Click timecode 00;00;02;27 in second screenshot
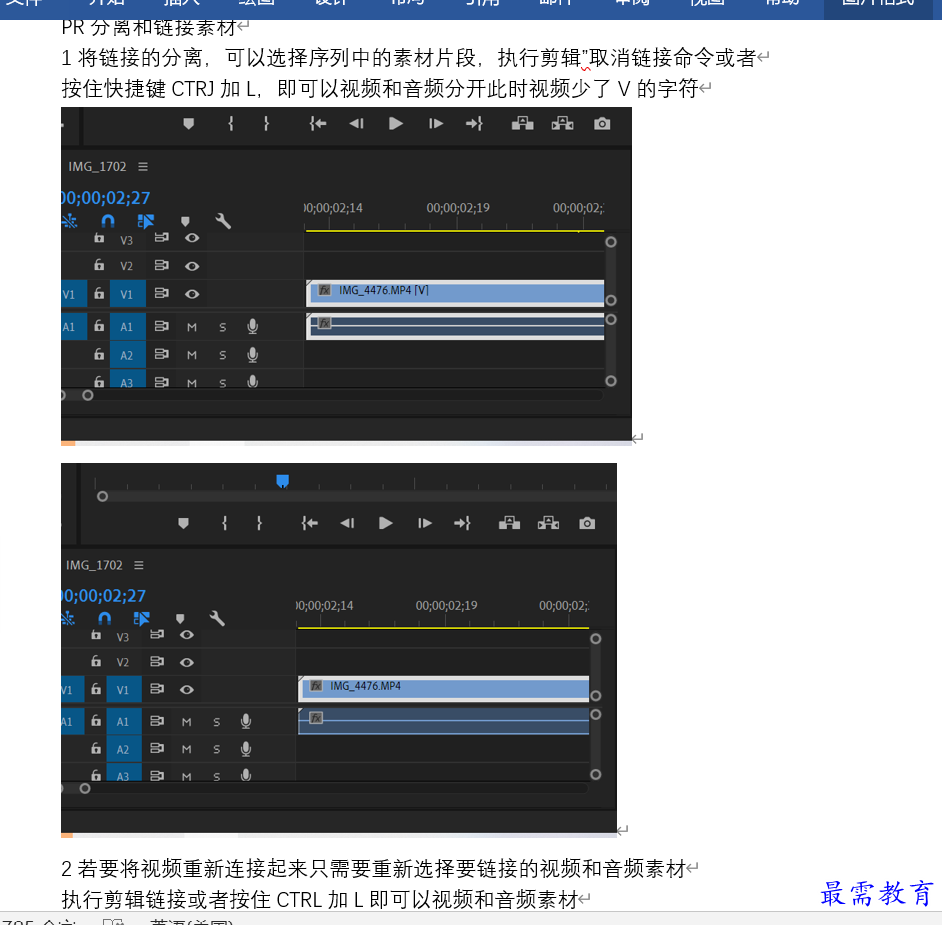 pos(104,596)
